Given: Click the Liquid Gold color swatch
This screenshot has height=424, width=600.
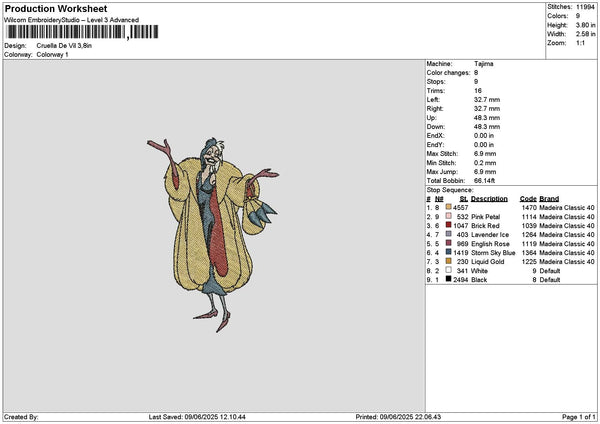Looking at the screenshot, I should pos(449,261).
